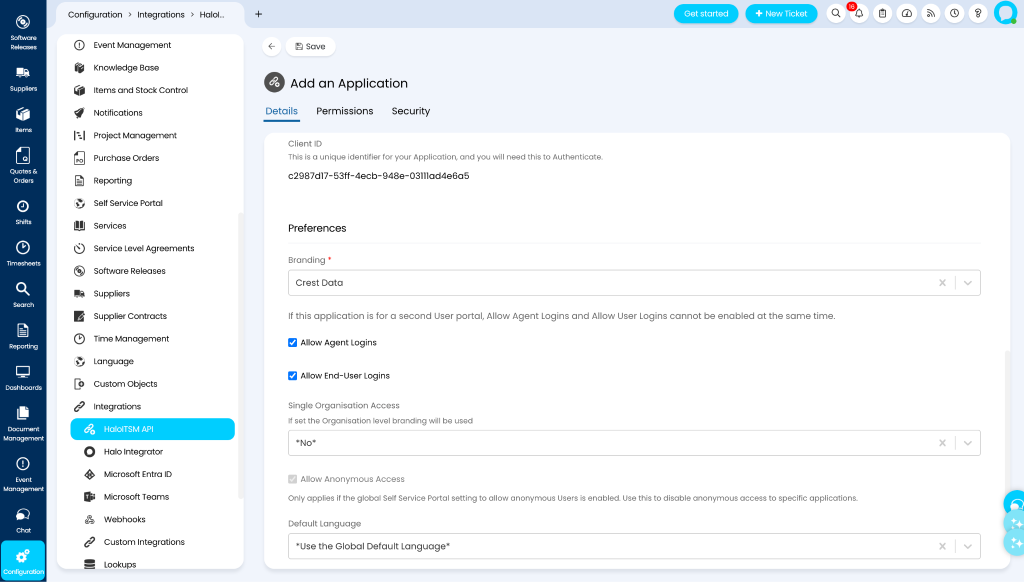Expand the Default Language dropdown
The height and width of the screenshot is (582, 1024).
pyautogui.click(x=968, y=546)
